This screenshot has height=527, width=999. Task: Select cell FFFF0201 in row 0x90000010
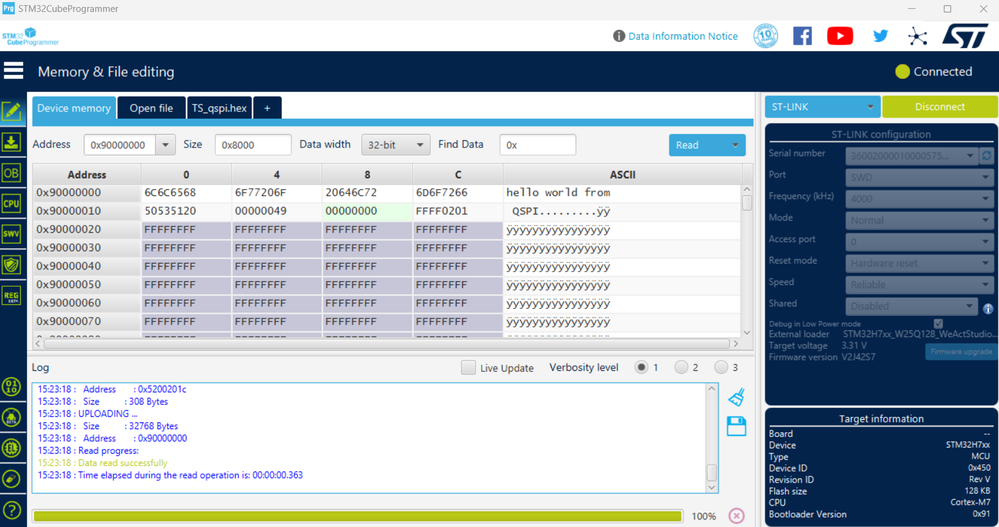457,211
